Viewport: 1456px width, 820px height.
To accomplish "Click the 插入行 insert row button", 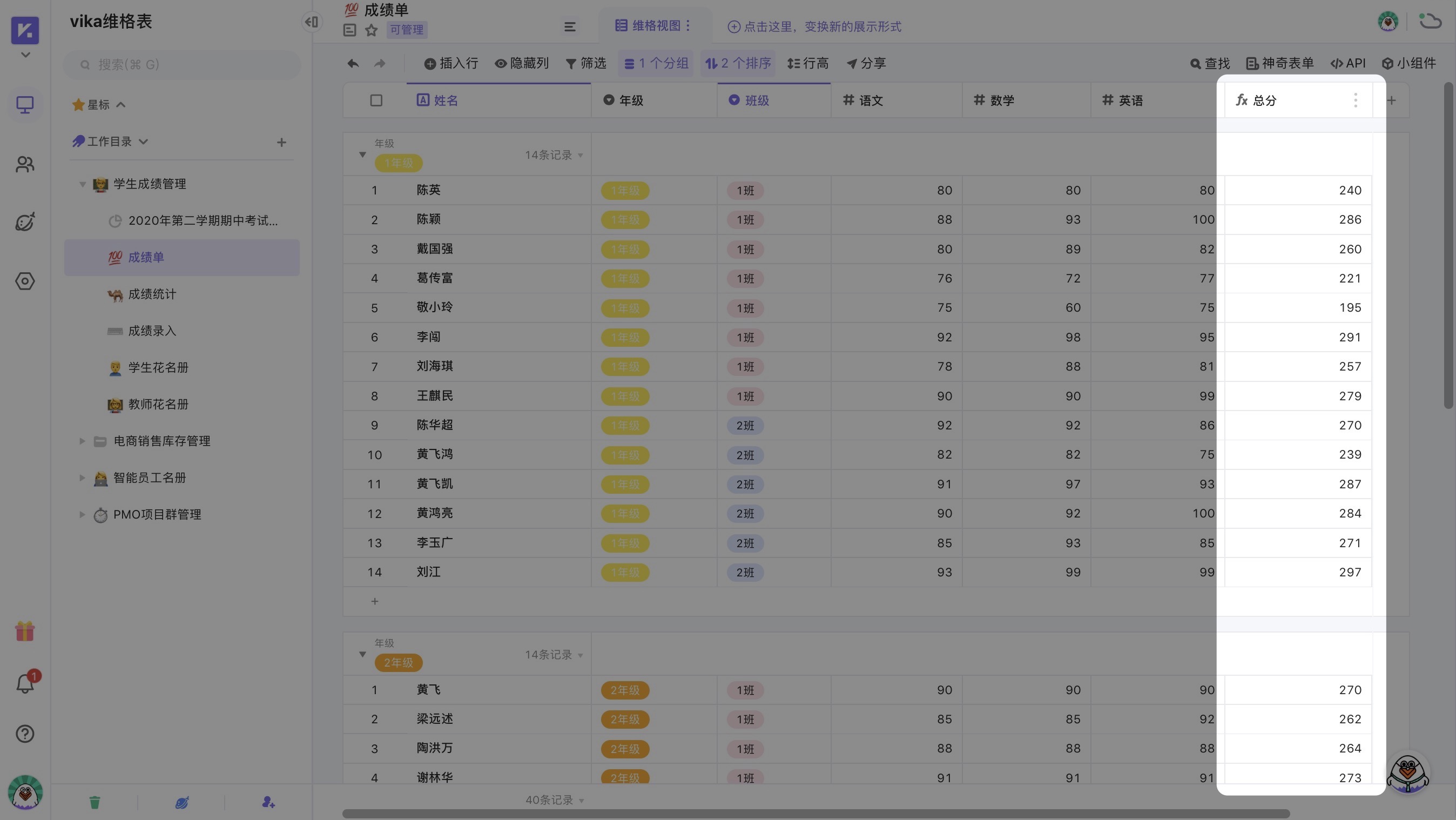I will coord(450,63).
